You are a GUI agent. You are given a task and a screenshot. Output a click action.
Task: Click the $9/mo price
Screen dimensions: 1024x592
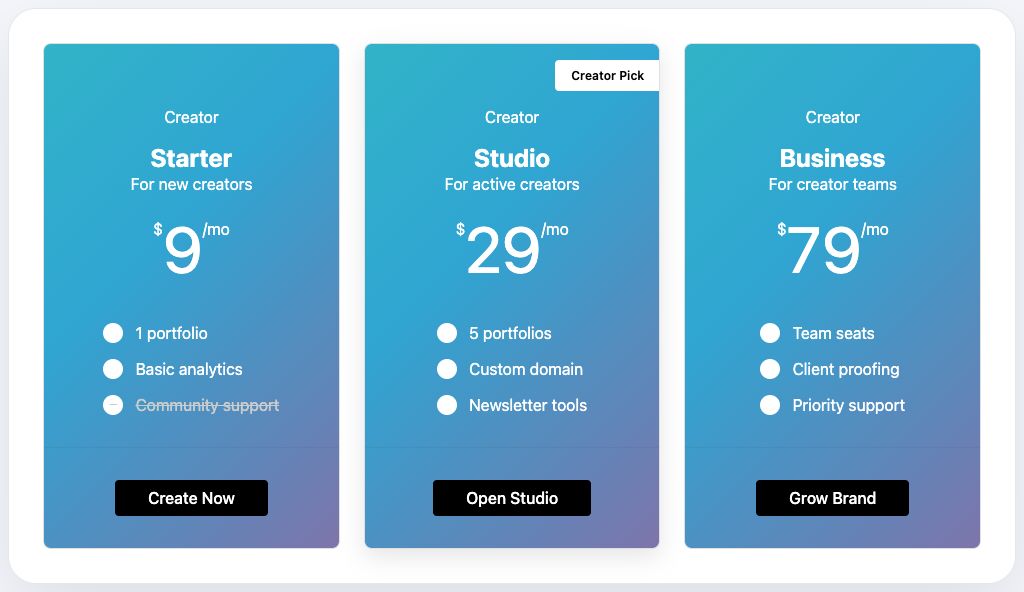click(x=191, y=248)
